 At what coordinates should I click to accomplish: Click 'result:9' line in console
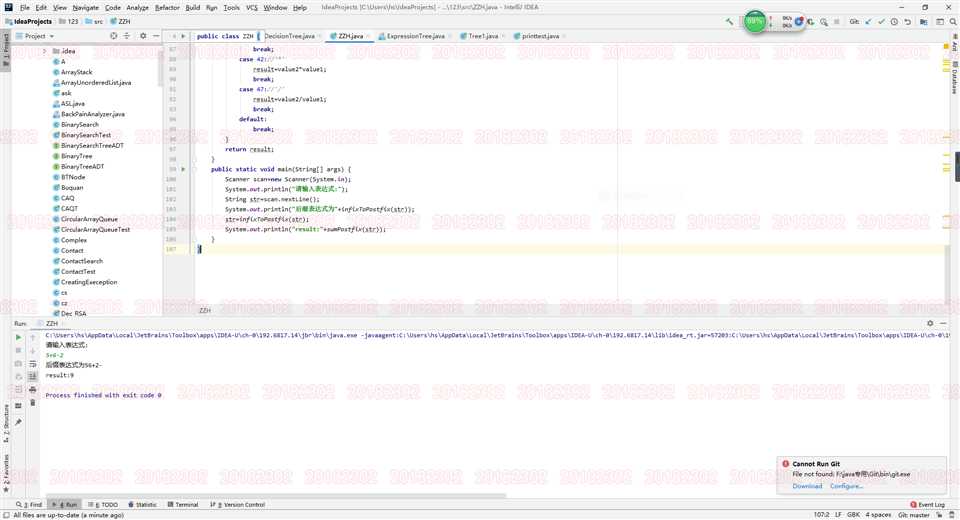pyautogui.click(x=60, y=375)
